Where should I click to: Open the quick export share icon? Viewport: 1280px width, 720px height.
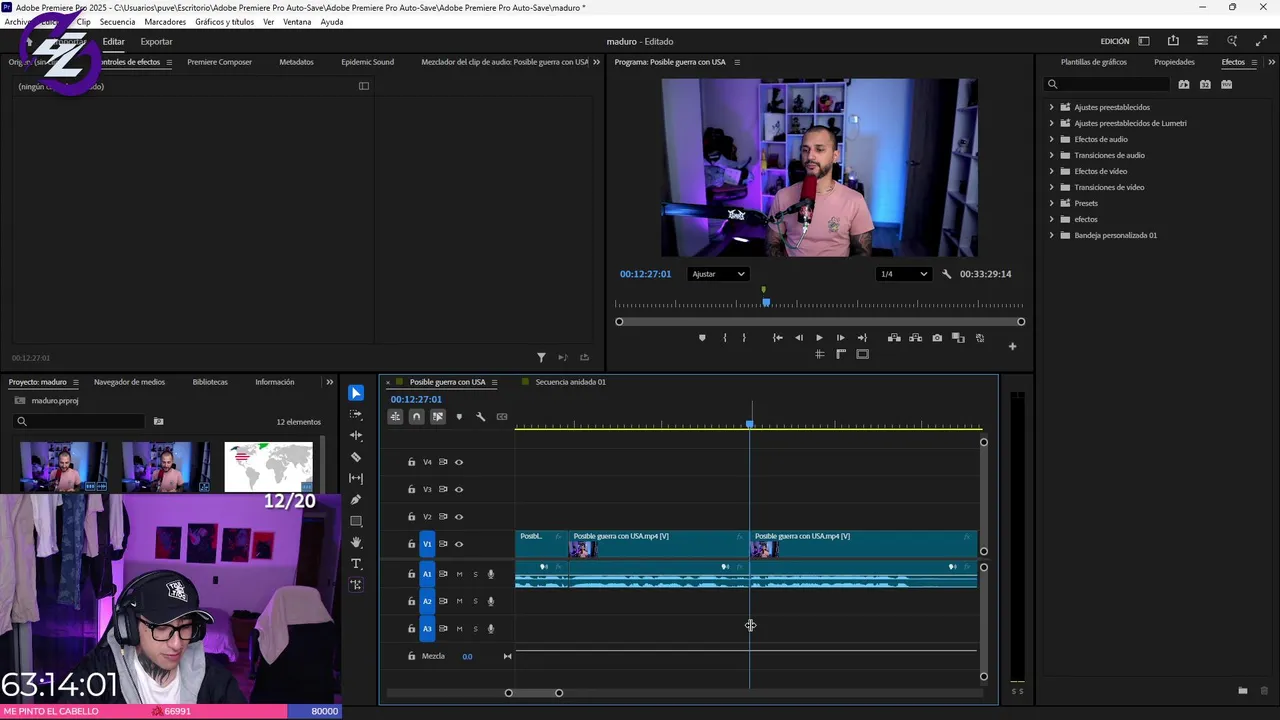coord(1173,41)
